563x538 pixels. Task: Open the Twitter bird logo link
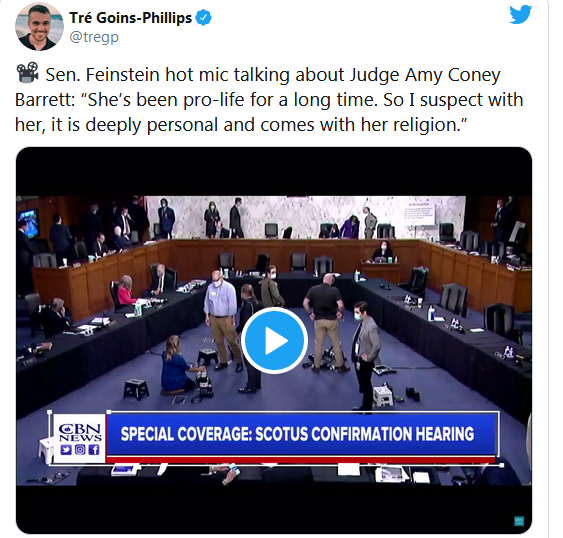[x=520, y=15]
